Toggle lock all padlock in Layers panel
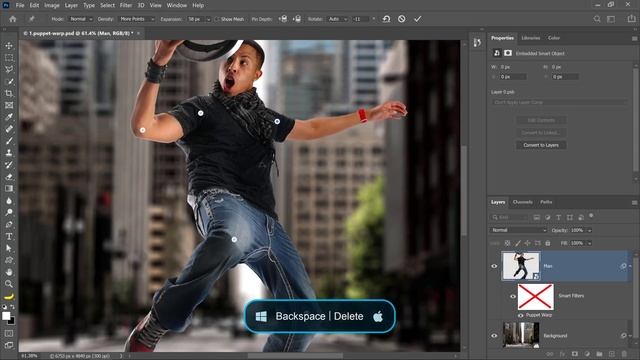The image size is (640, 360). pyautogui.click(x=548, y=243)
